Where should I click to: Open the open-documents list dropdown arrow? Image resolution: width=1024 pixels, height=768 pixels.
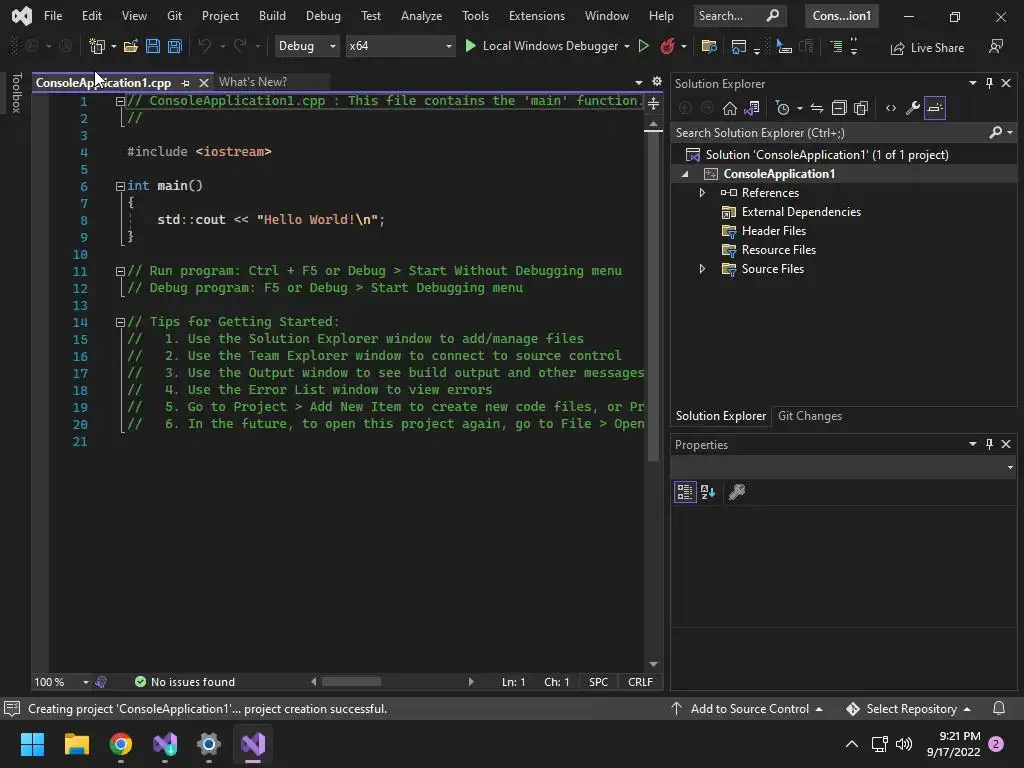coord(639,82)
